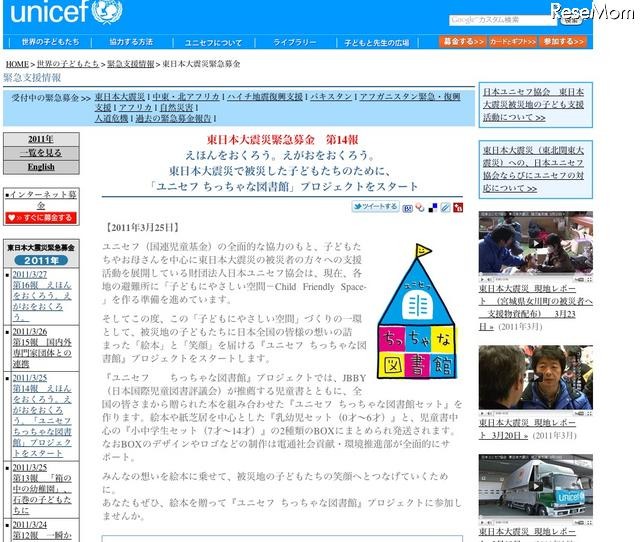The height and width of the screenshot is (542, 640).
Task: Click the red Yahoo bookmark icon
Action: 458,207
